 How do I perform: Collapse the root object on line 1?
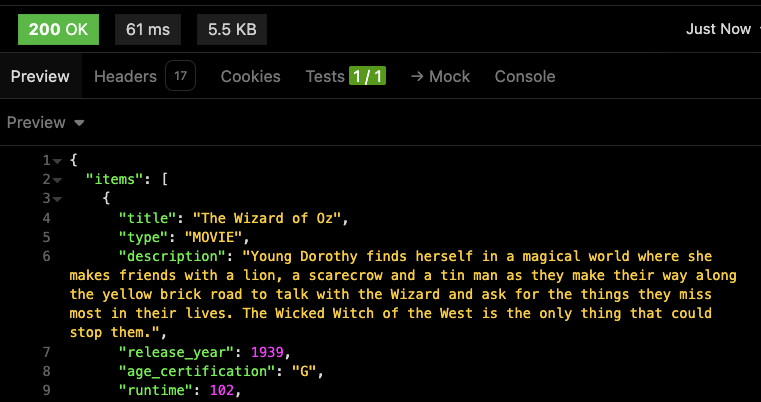tap(58, 161)
